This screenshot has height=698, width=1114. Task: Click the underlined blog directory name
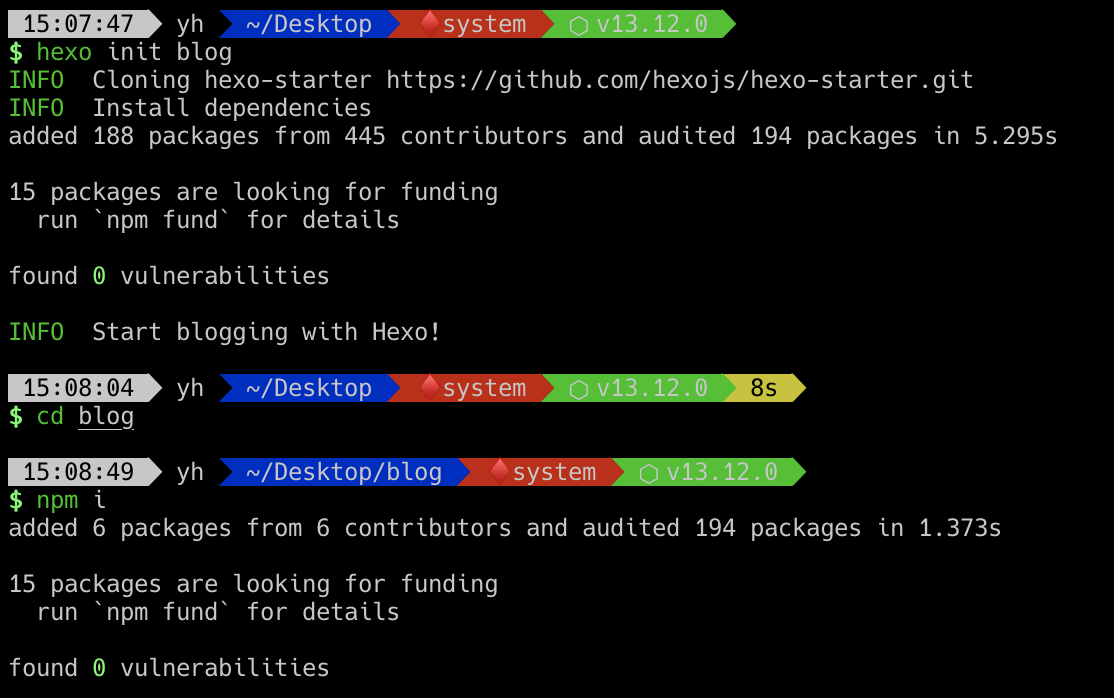click(x=106, y=417)
